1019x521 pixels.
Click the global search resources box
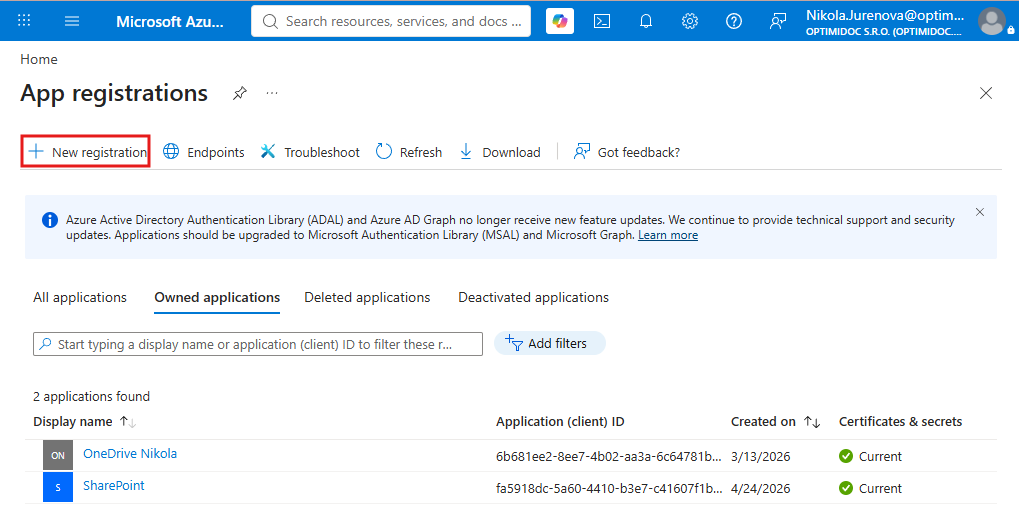pyautogui.click(x=391, y=21)
